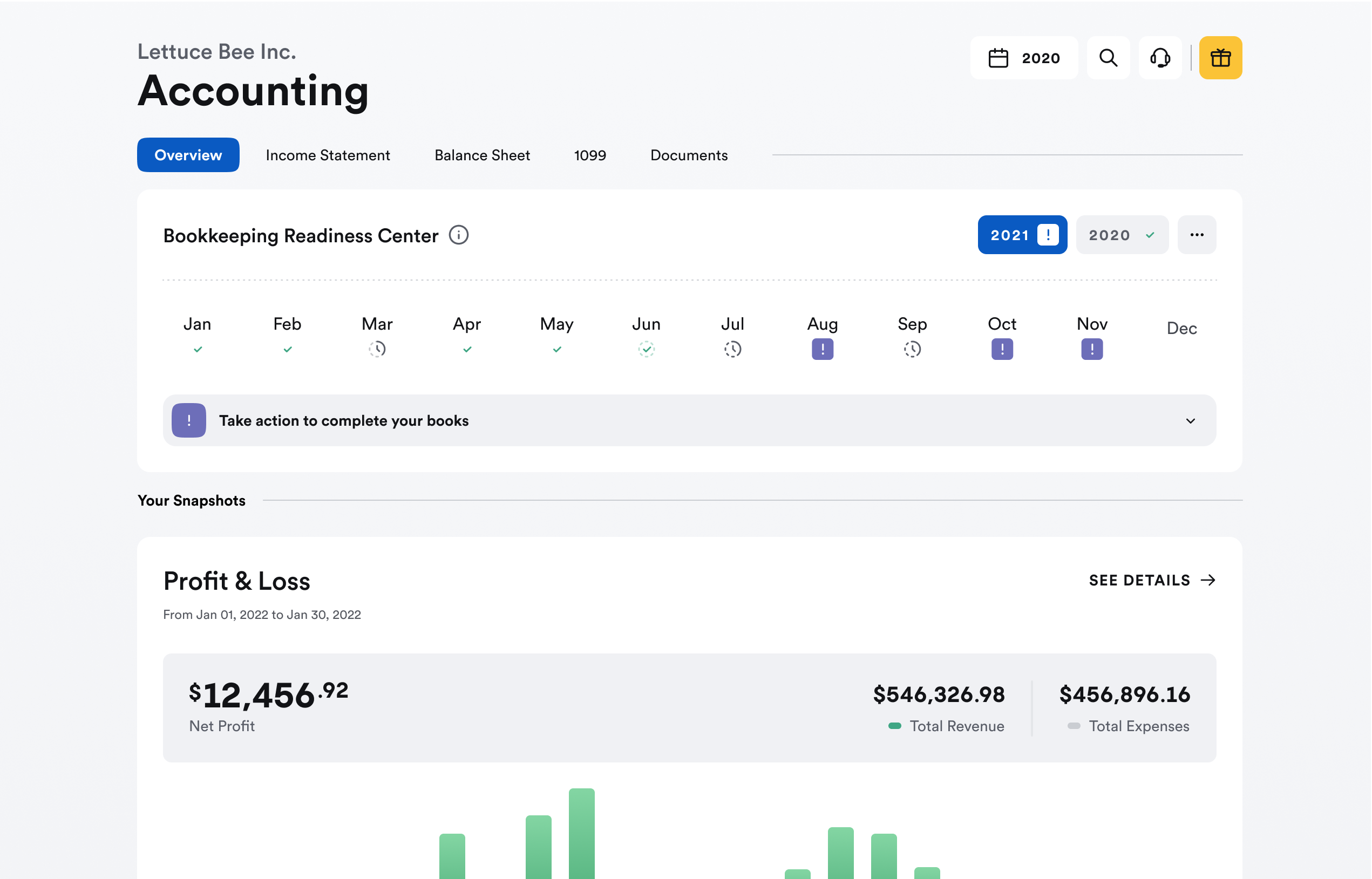
Task: Open the three-dot more options menu
Action: tap(1196, 235)
